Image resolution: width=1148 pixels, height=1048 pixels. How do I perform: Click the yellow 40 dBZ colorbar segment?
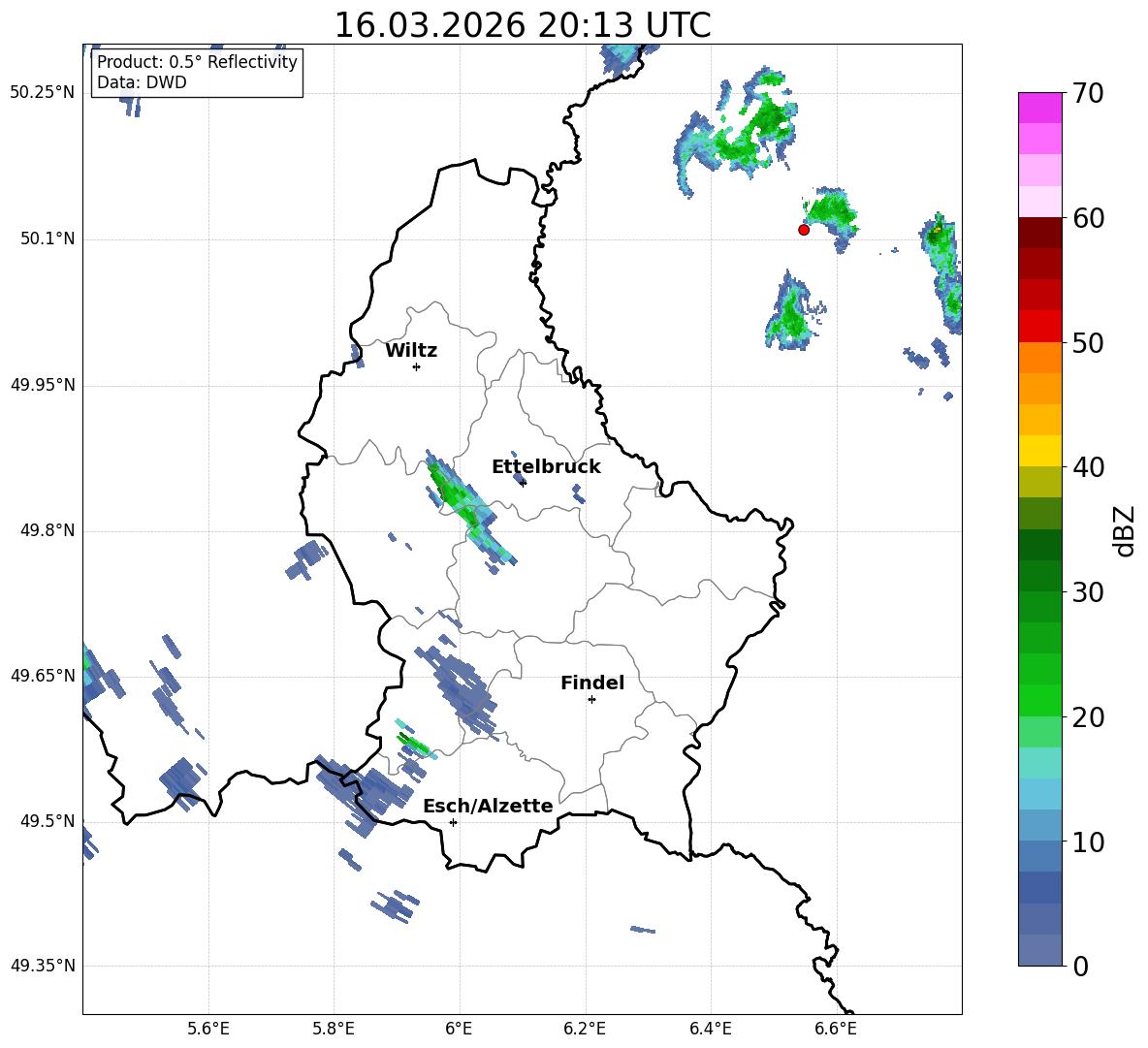click(x=1039, y=451)
